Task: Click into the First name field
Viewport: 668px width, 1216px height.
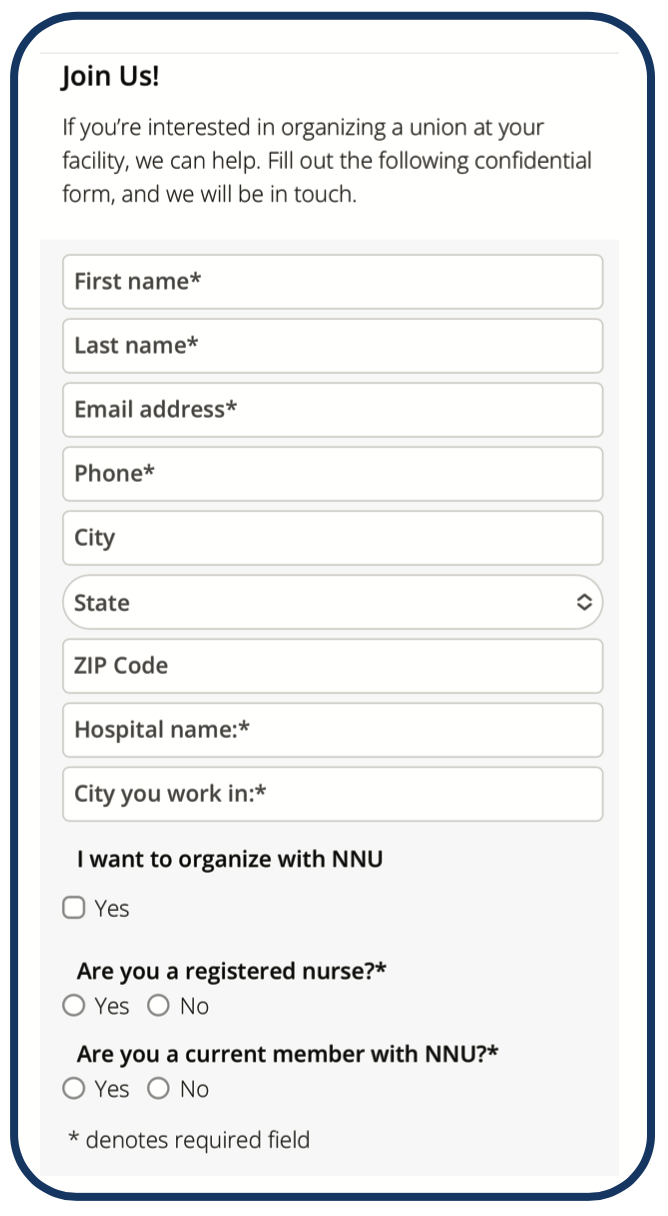Action: pos(333,281)
